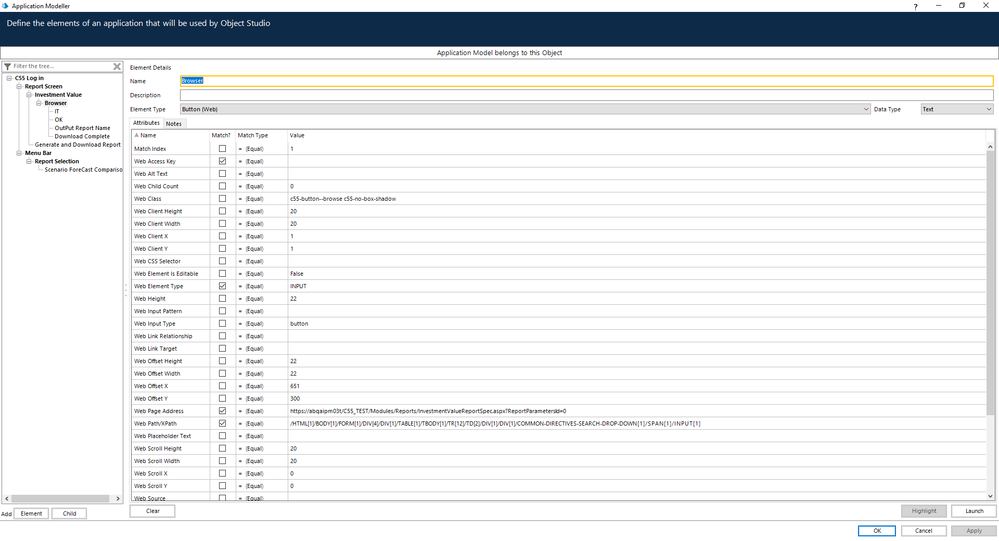Uncheck Match for Web Path/XPath
The height and width of the screenshot is (541, 999).
(222, 423)
